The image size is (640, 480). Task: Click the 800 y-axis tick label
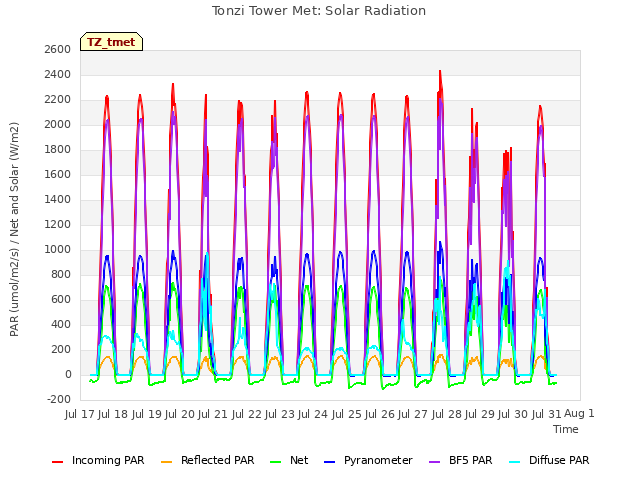pos(61,275)
